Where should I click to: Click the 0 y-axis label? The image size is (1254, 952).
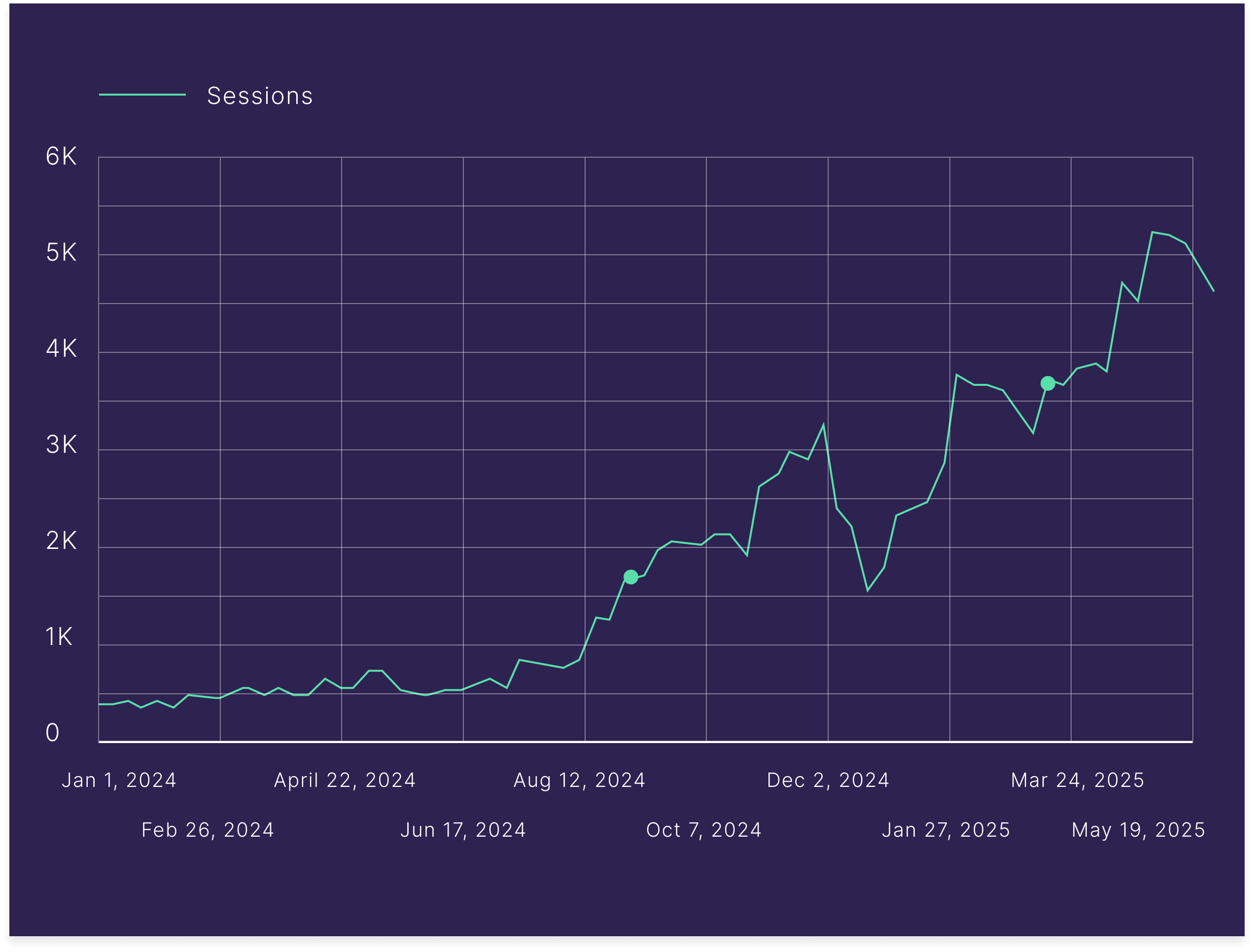point(53,733)
